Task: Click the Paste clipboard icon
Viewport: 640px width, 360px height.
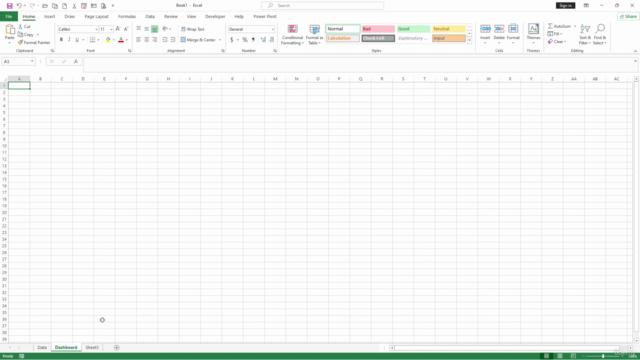Action: (10, 29)
